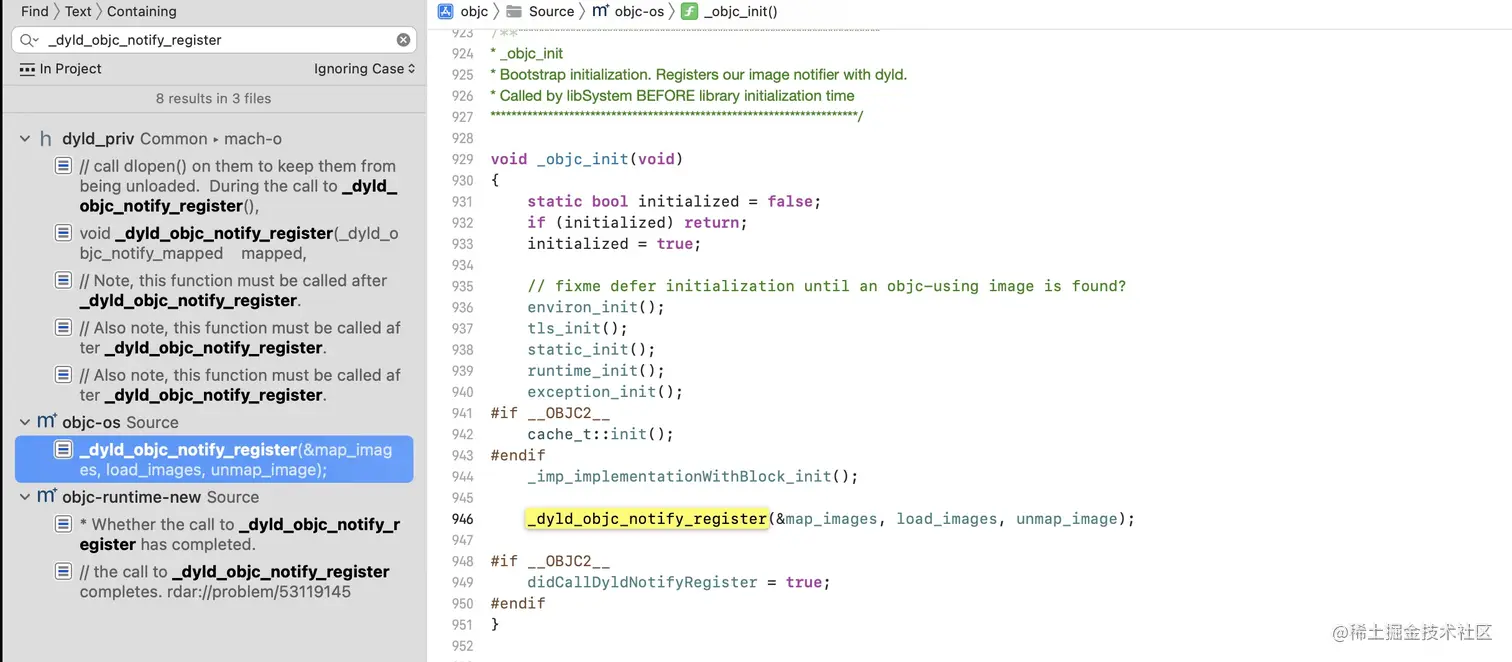Open result '// call dlopen() on them to keep them'

click(x=238, y=186)
